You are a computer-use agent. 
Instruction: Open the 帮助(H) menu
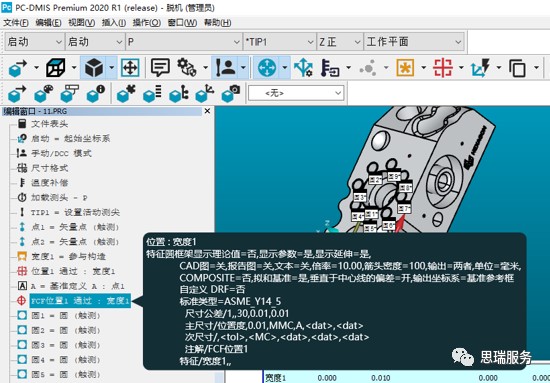tap(217, 22)
